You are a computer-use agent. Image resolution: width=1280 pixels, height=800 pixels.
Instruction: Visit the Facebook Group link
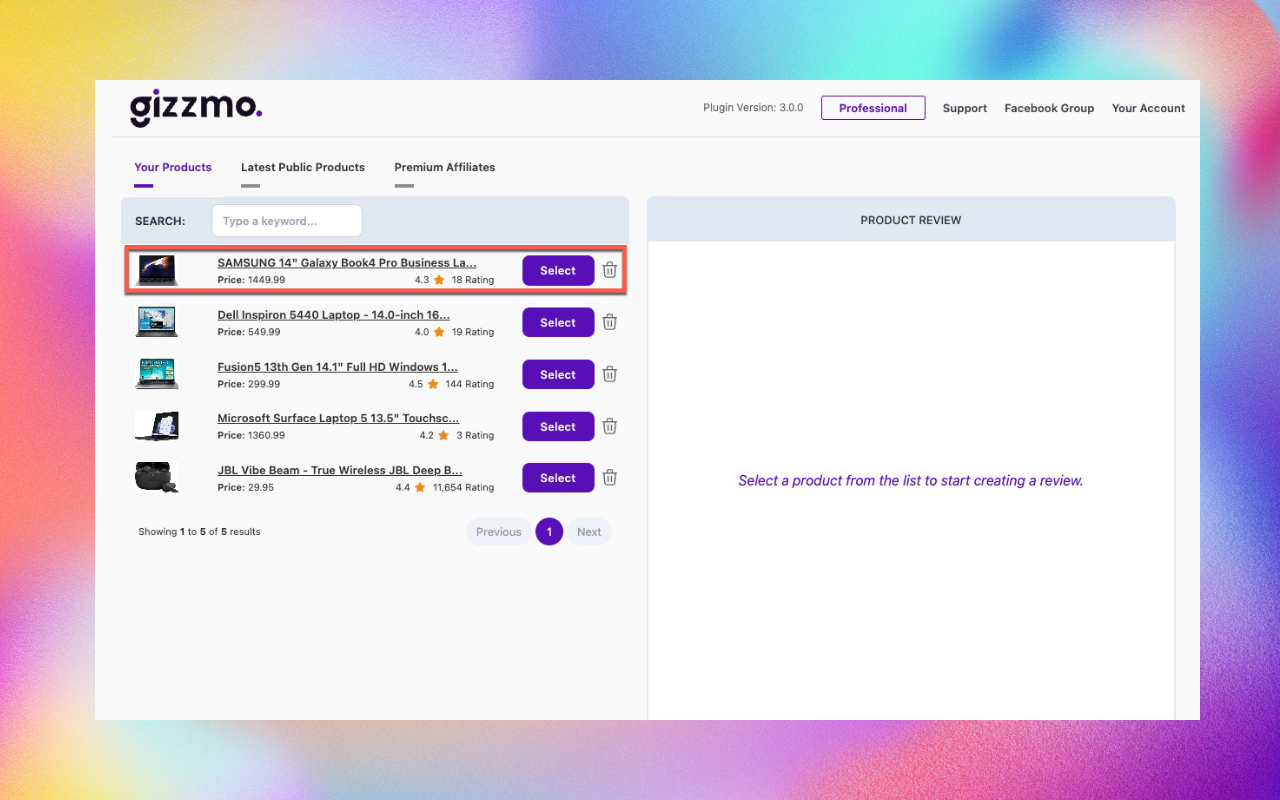click(x=1049, y=108)
